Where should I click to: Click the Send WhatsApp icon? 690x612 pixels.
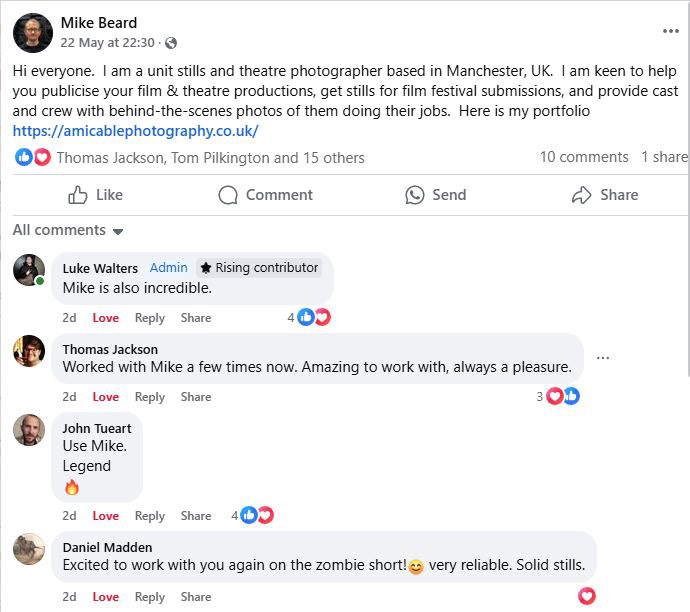point(415,195)
